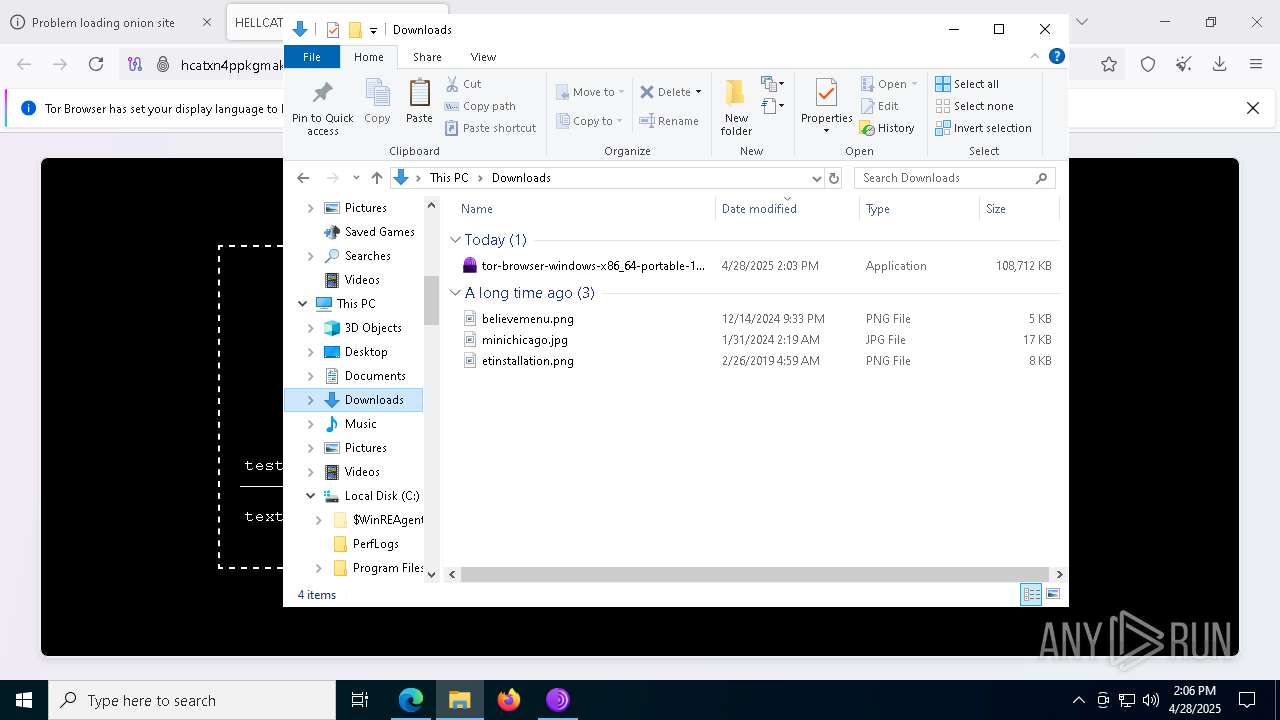Click navigation pane vertical scrollbar
The width and height of the screenshot is (1280, 720).
pyautogui.click(x=432, y=300)
